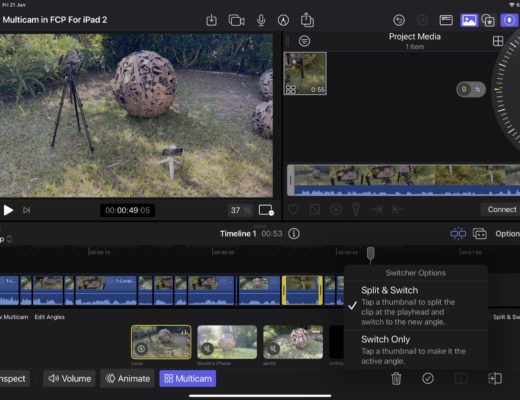Click the Project Media heading
The height and width of the screenshot is (400, 520).
point(415,37)
